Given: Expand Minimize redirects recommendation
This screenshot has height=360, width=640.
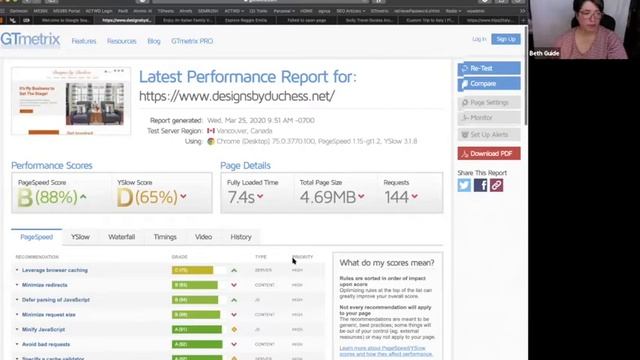Looking at the screenshot, I should (44, 285).
